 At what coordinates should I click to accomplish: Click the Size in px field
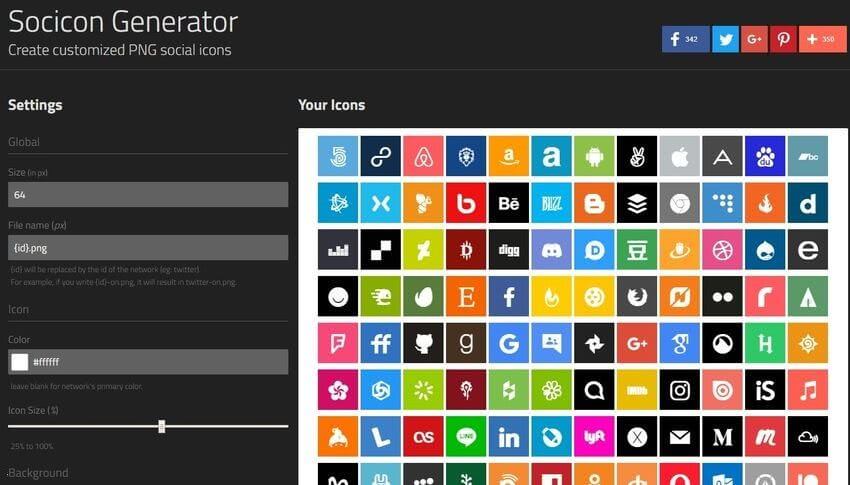148,195
